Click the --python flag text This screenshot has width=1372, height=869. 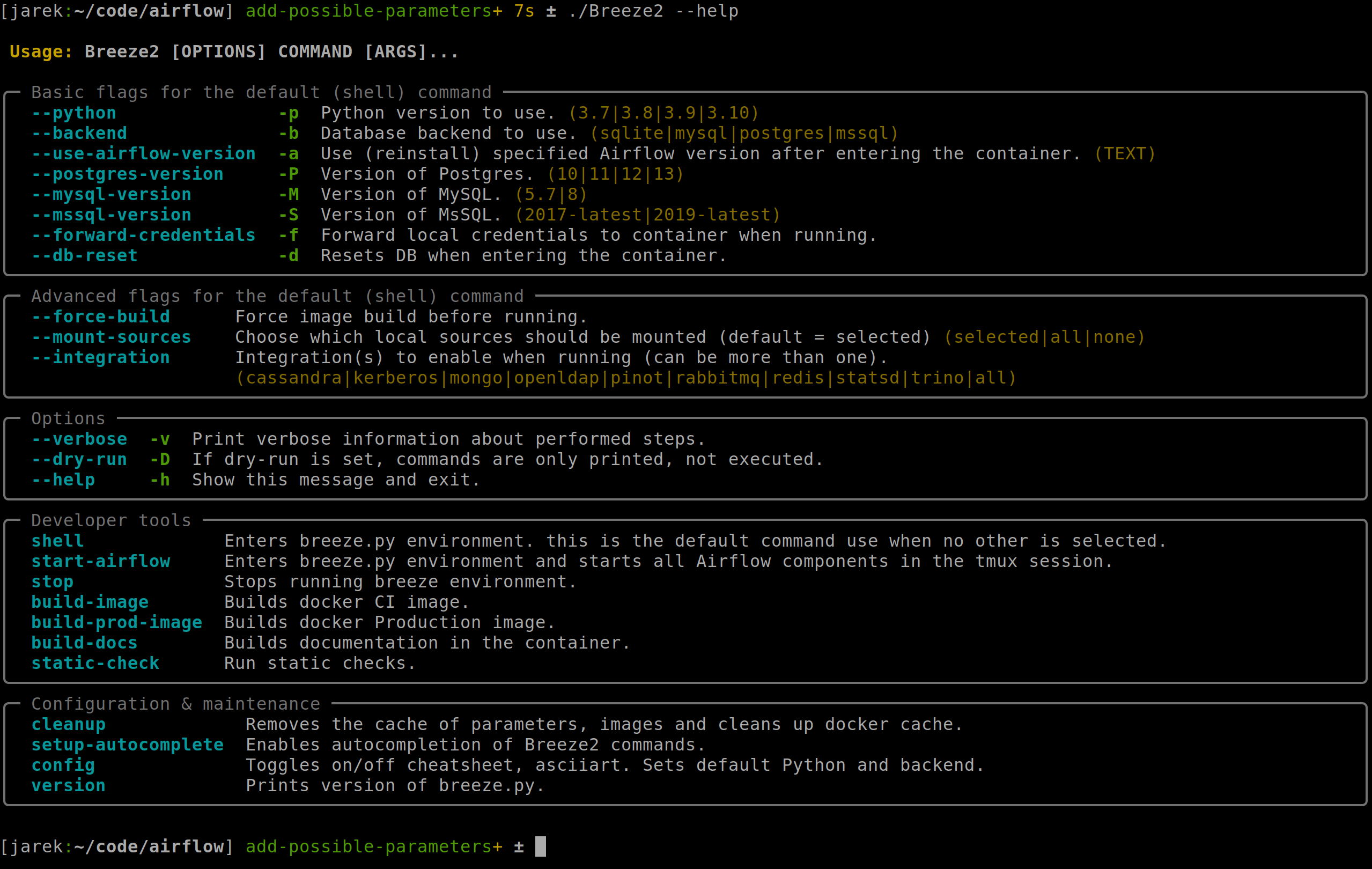click(73, 113)
